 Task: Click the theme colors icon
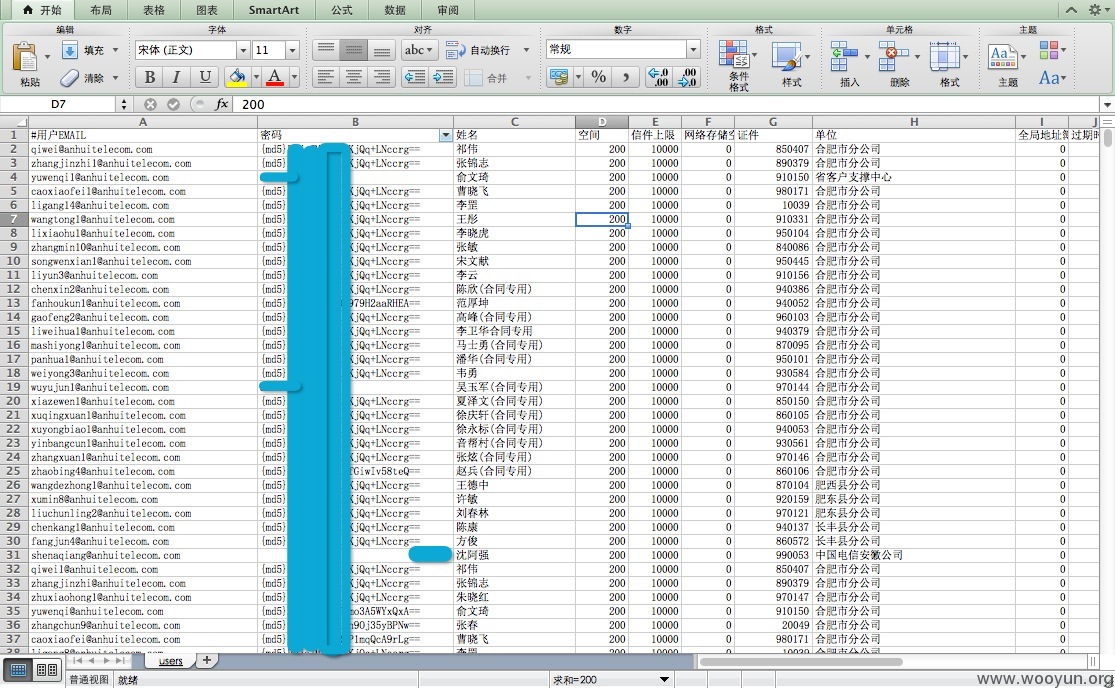pyautogui.click(x=1048, y=50)
